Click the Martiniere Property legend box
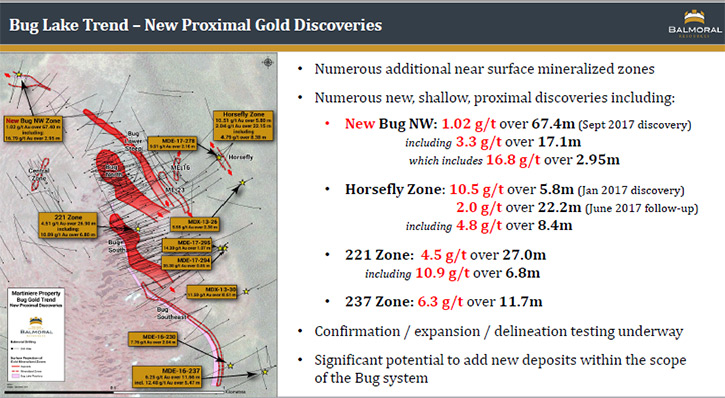The height and width of the screenshot is (398, 725). pyautogui.click(x=36, y=336)
